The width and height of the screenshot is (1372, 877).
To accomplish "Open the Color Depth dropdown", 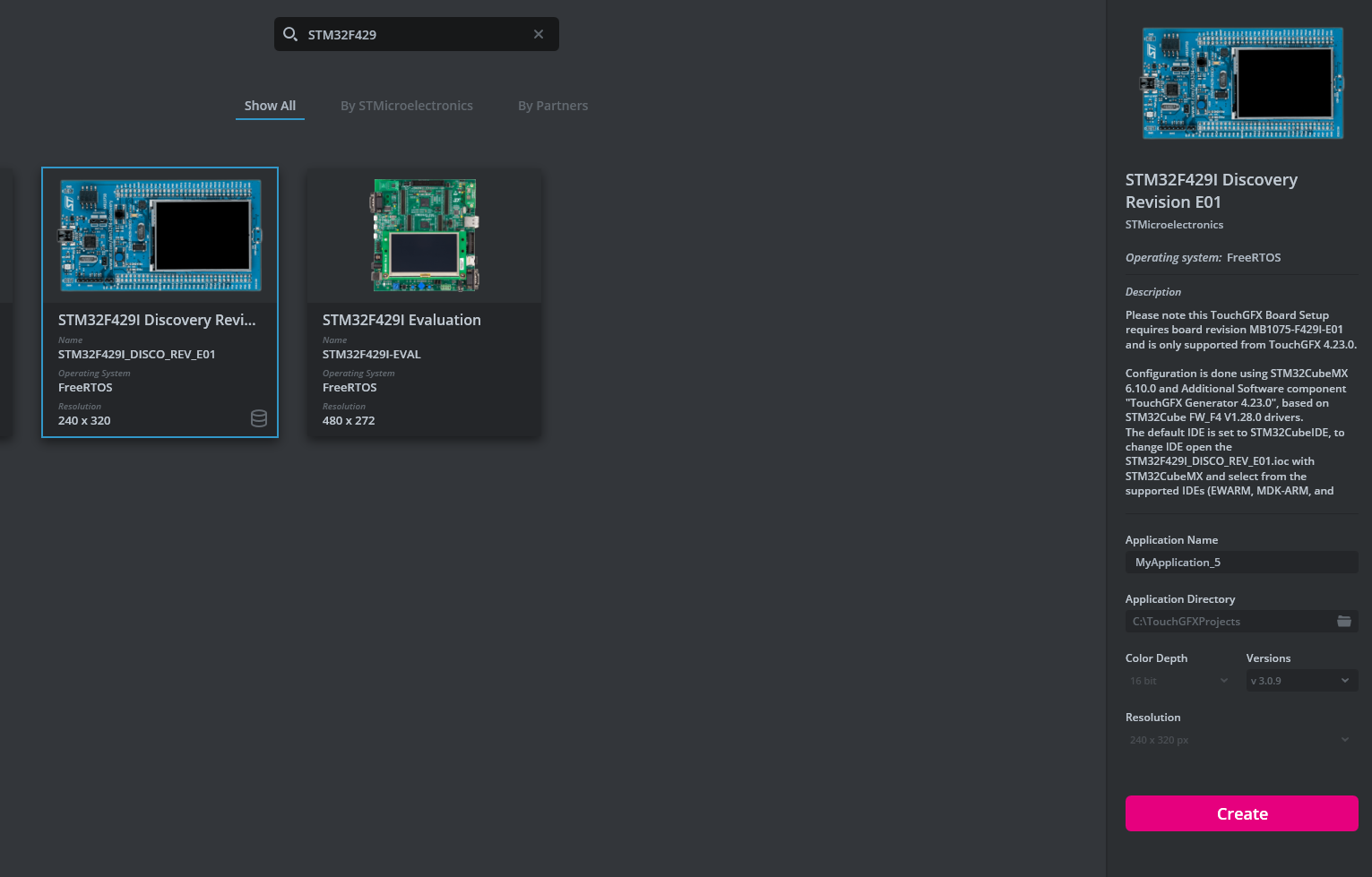I will [1179, 681].
